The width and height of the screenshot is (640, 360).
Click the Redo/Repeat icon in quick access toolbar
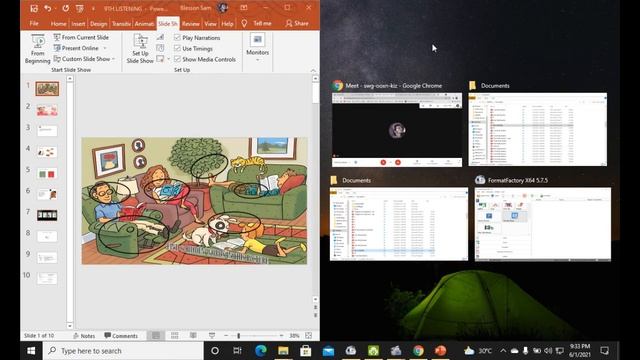click(x=65, y=8)
